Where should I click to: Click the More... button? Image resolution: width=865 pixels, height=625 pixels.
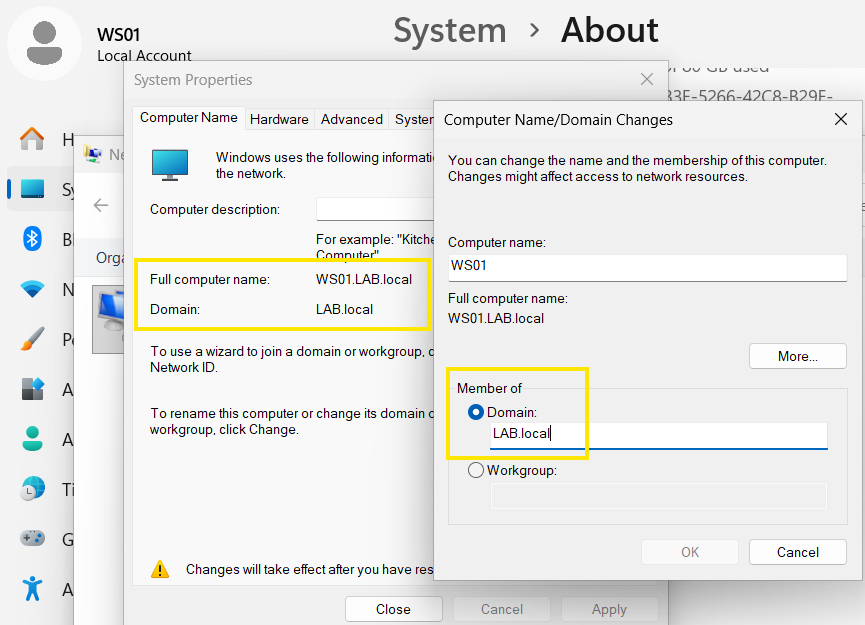click(x=798, y=356)
